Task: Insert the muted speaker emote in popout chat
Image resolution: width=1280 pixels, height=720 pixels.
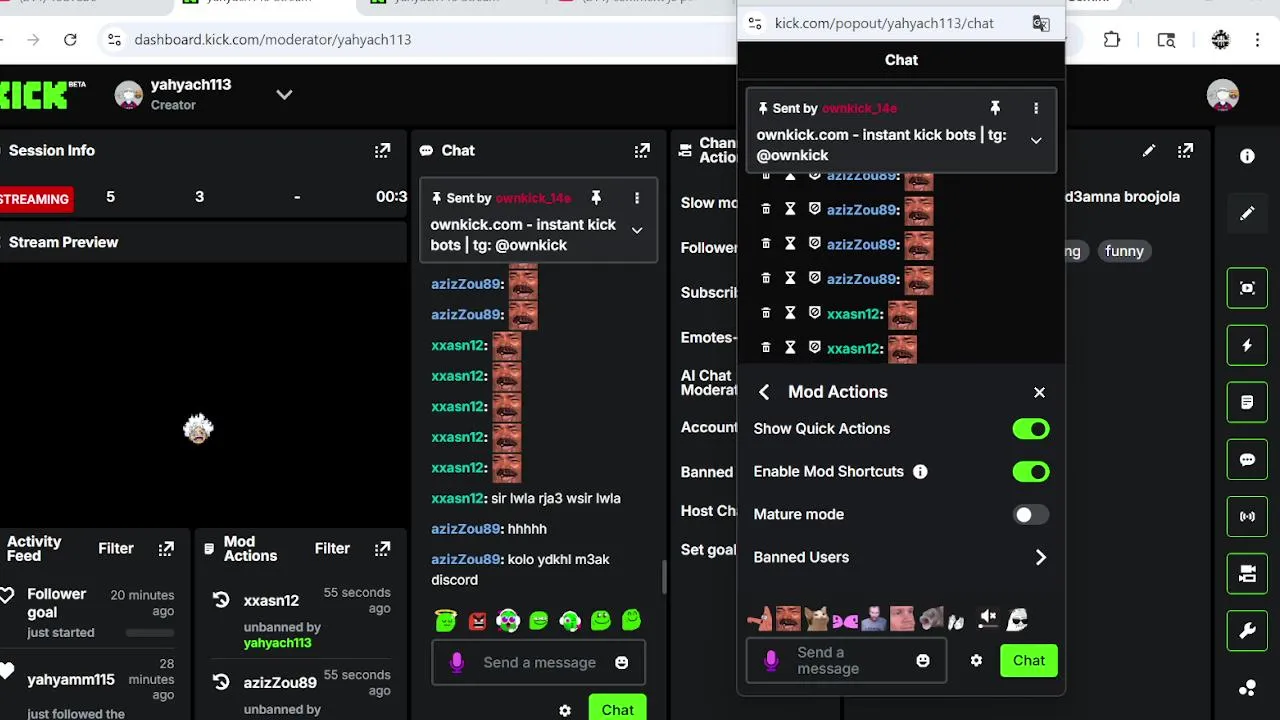Action: tap(988, 619)
